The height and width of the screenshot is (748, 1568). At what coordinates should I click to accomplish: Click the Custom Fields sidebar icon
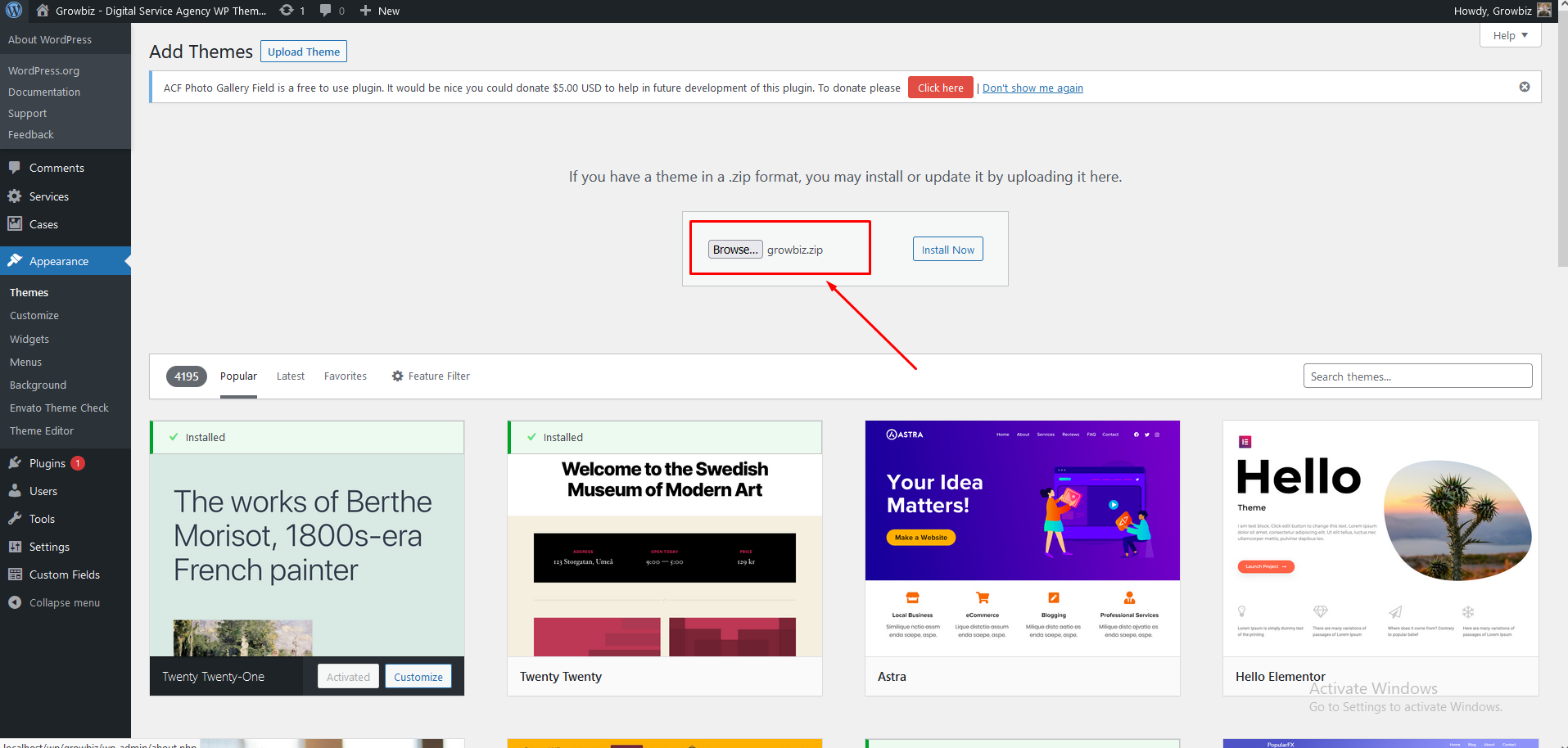15,575
